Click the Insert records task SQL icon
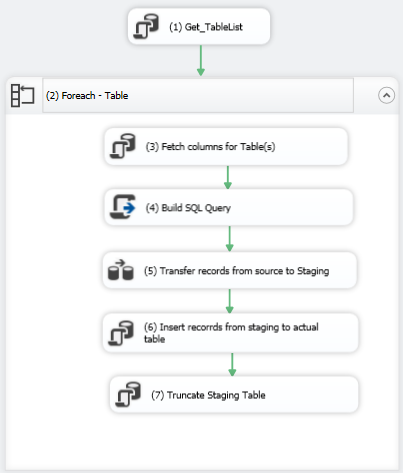Viewport: 403px width, 473px height. click(121, 333)
